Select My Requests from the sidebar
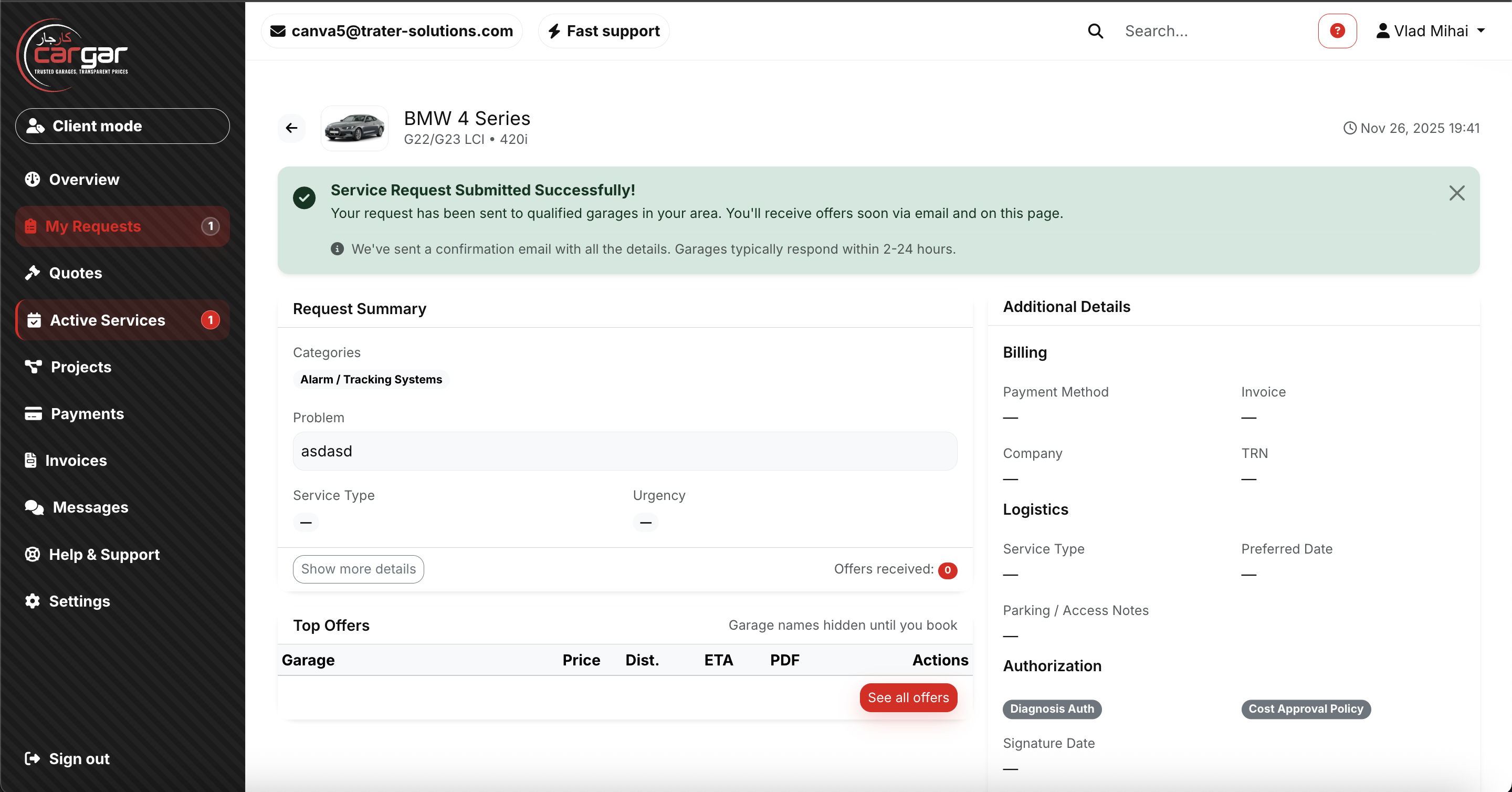Image resolution: width=1512 pixels, height=792 pixels. pyautogui.click(x=94, y=226)
